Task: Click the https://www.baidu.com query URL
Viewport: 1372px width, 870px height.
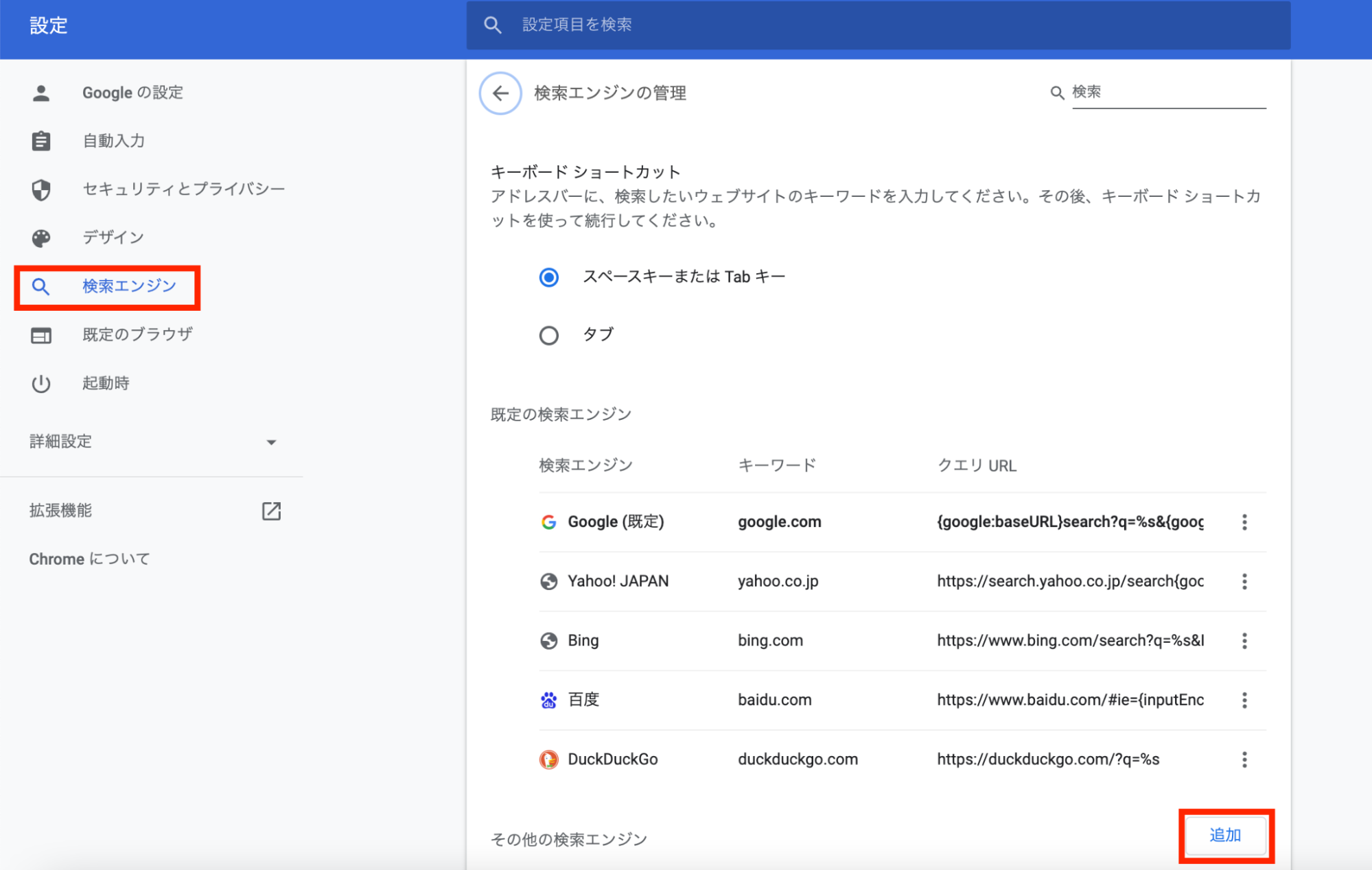Action: pos(1070,700)
